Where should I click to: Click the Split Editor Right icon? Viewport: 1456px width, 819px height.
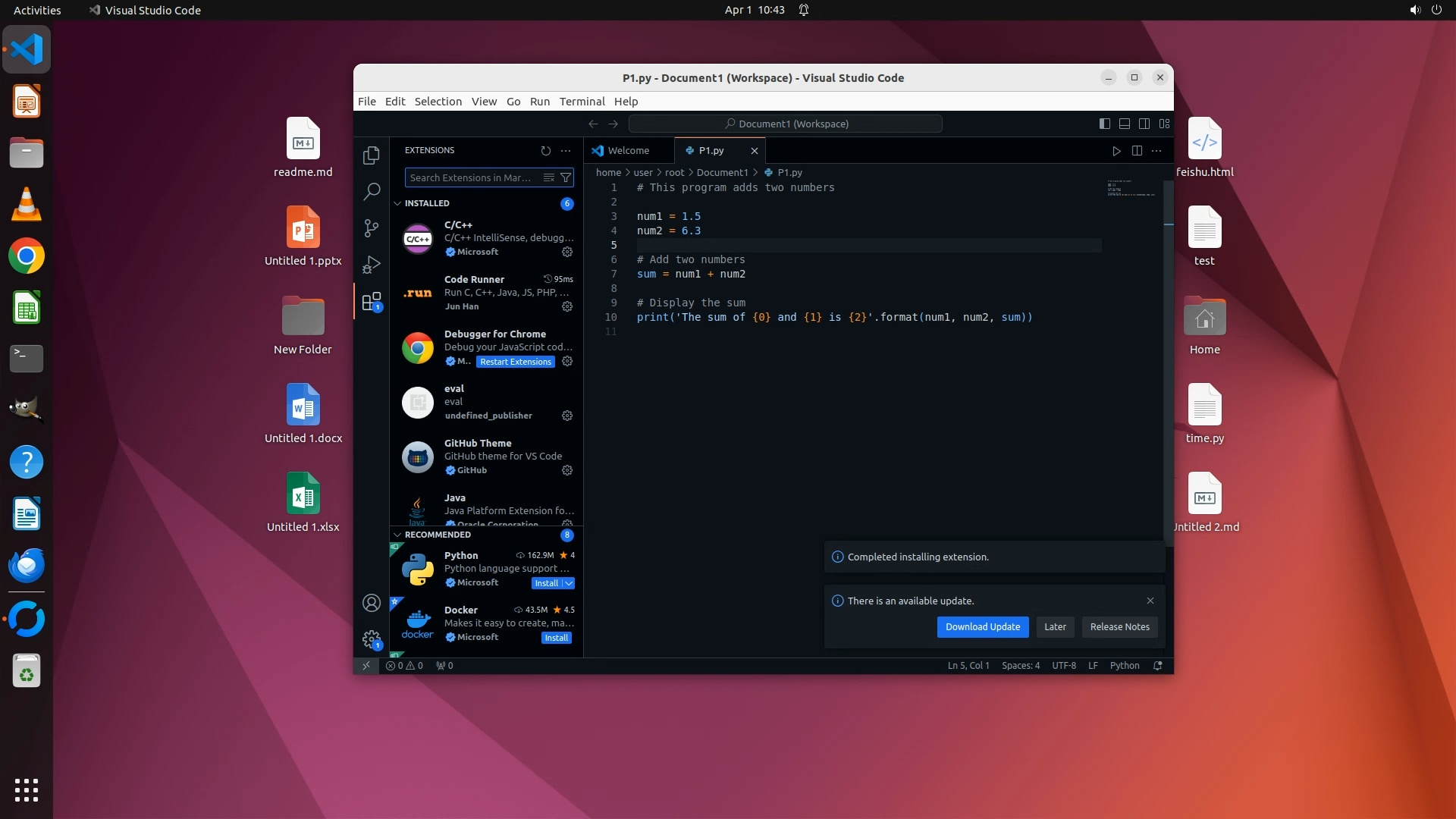coord(1137,151)
